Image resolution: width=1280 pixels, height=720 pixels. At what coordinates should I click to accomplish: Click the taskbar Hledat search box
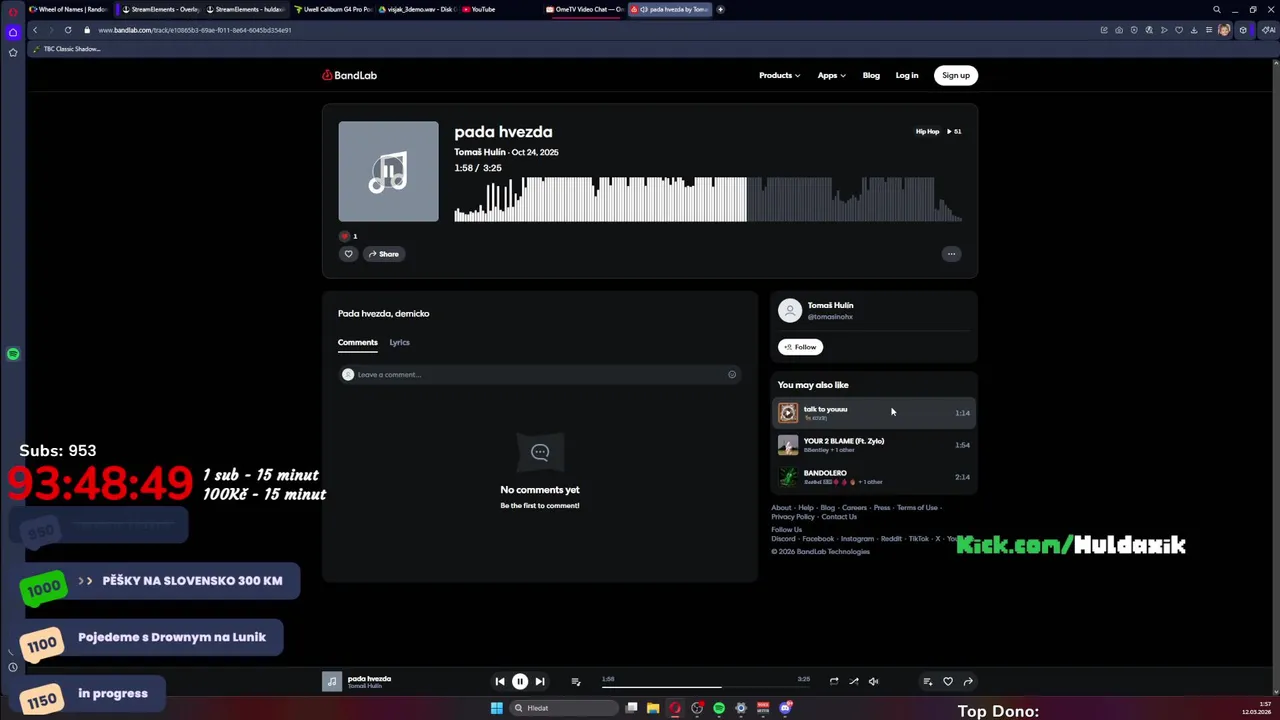click(x=564, y=708)
